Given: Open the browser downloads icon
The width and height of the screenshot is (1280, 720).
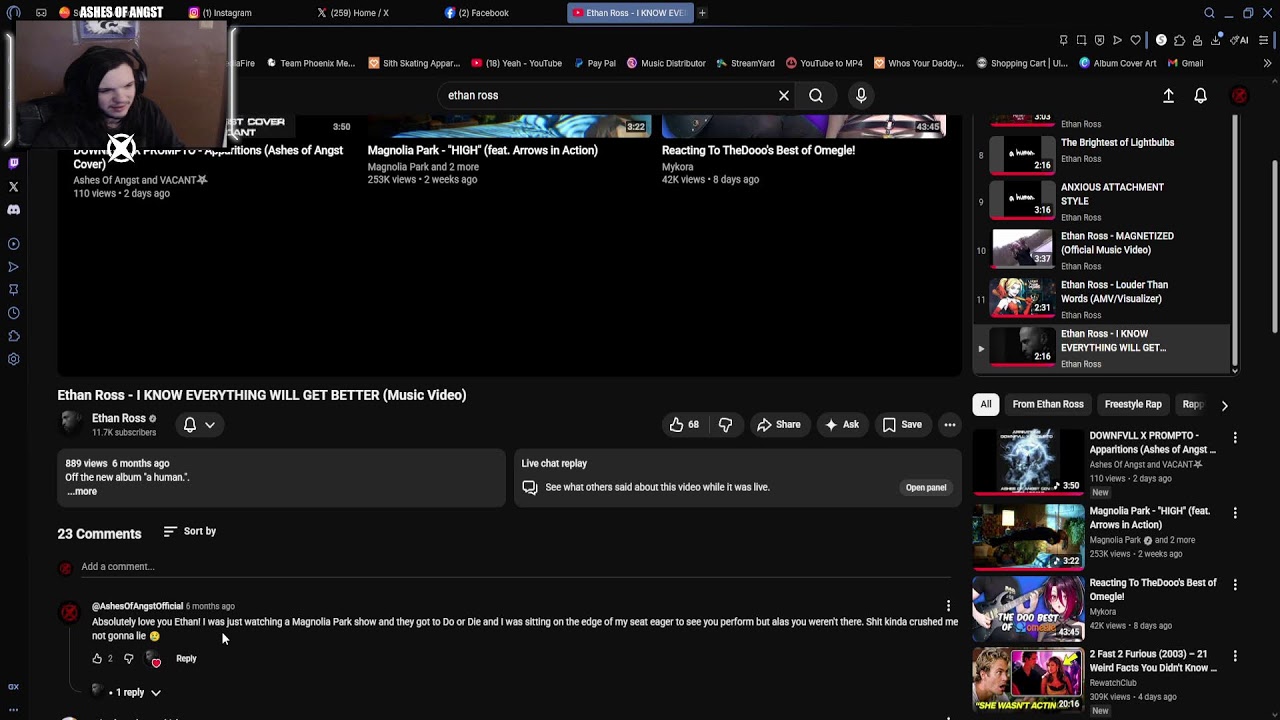Looking at the screenshot, I should click(x=1215, y=40).
